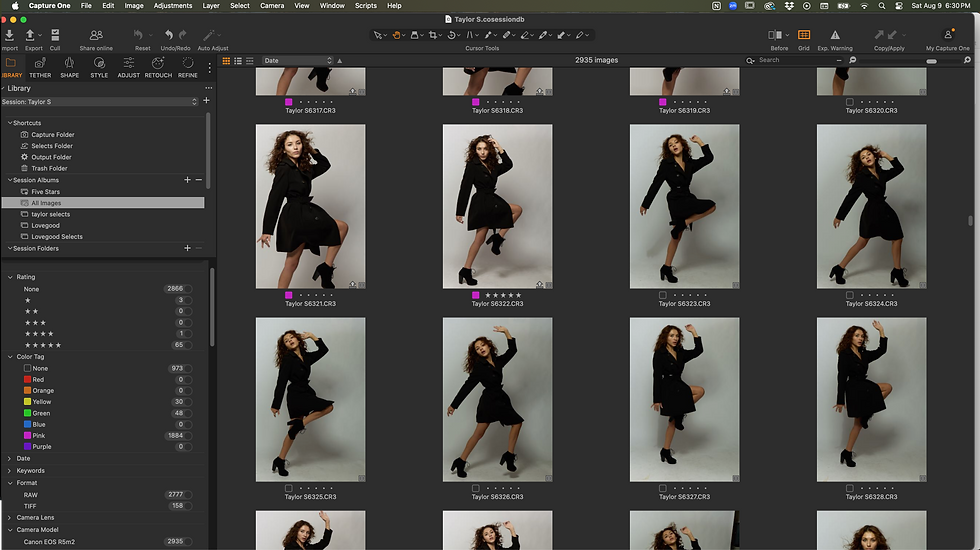Collapse the Shortcuts section
Viewport: 980px width, 550px height.
click(x=9, y=122)
